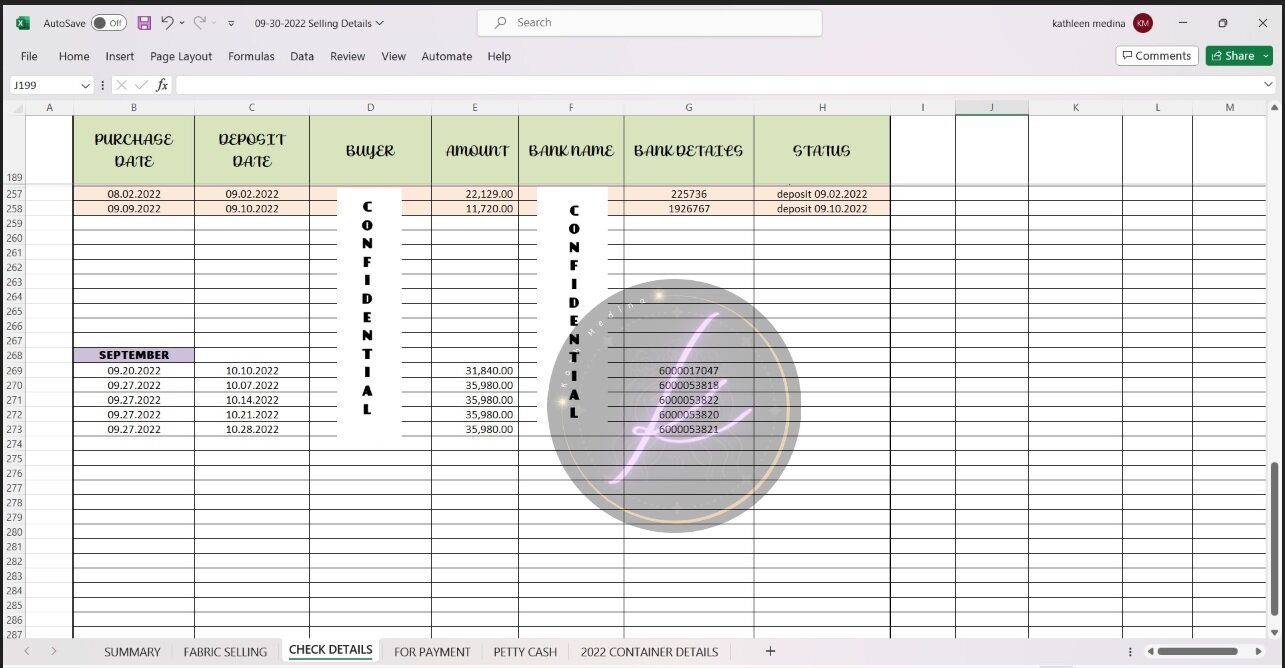Click the vertical scrollbar thumb

(x=1274, y=540)
